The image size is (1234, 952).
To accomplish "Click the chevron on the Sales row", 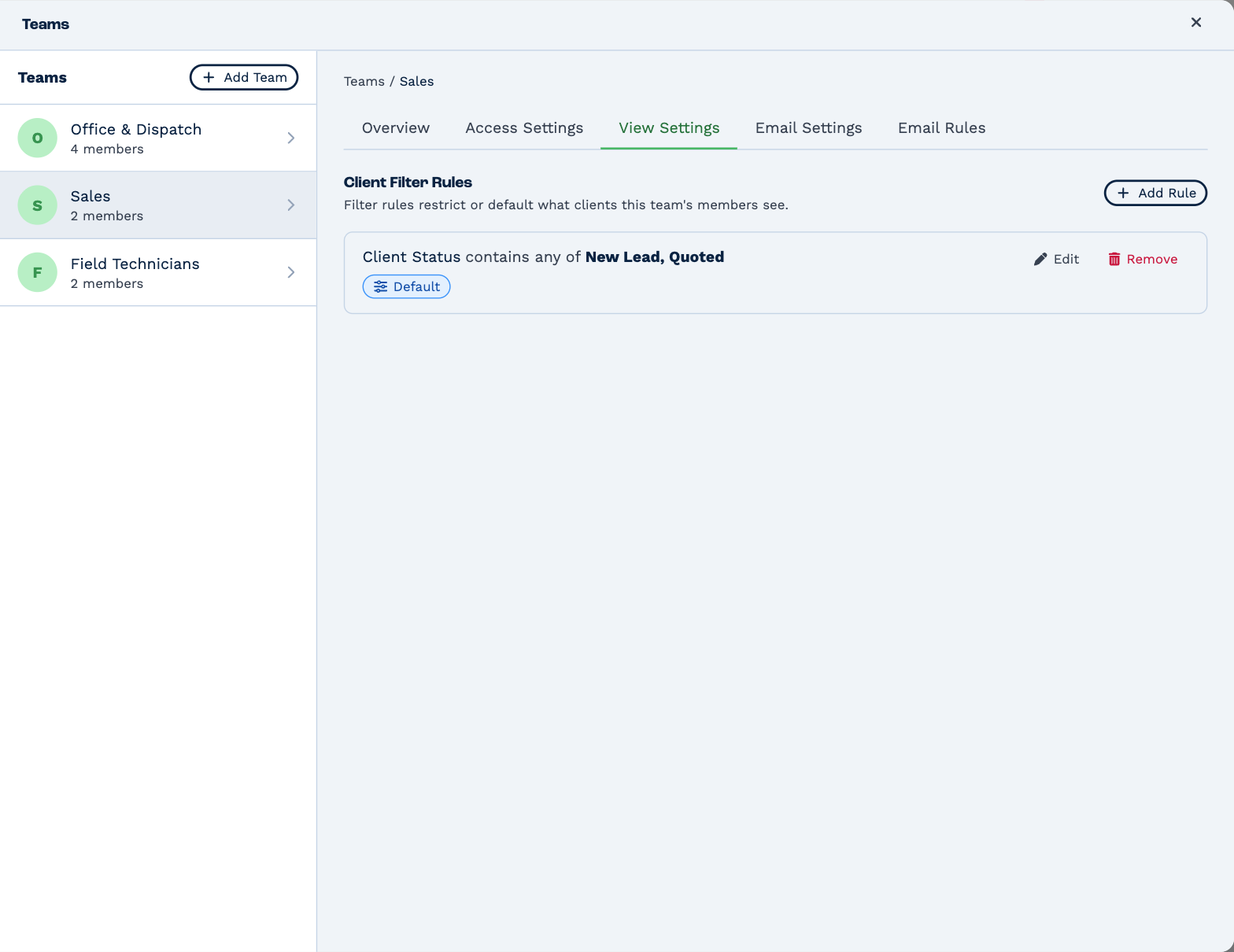I will 291,205.
